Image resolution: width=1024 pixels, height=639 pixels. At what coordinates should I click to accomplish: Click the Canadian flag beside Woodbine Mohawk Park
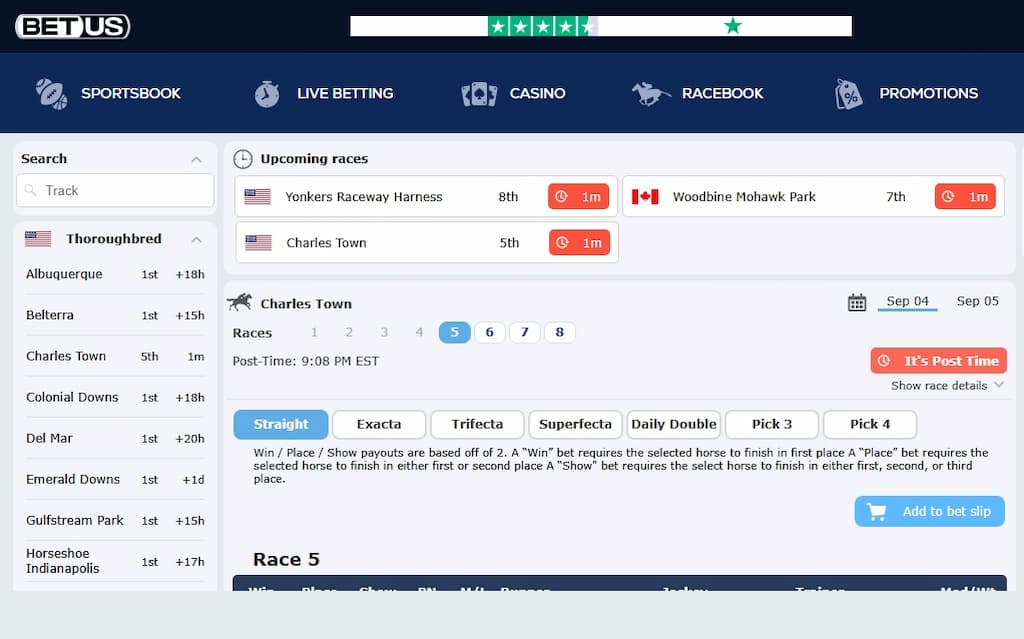645,197
